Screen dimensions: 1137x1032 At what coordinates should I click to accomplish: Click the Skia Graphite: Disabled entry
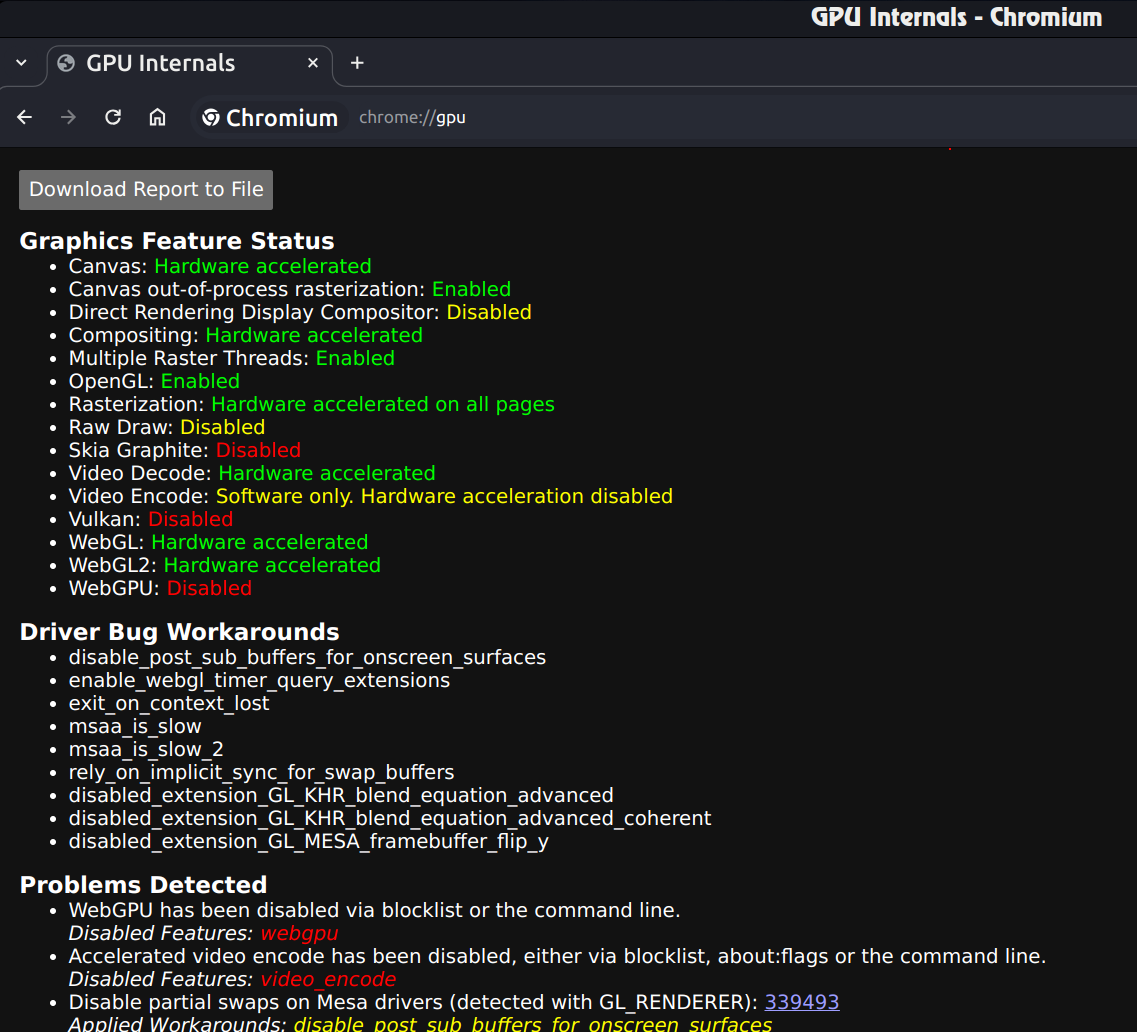185,450
